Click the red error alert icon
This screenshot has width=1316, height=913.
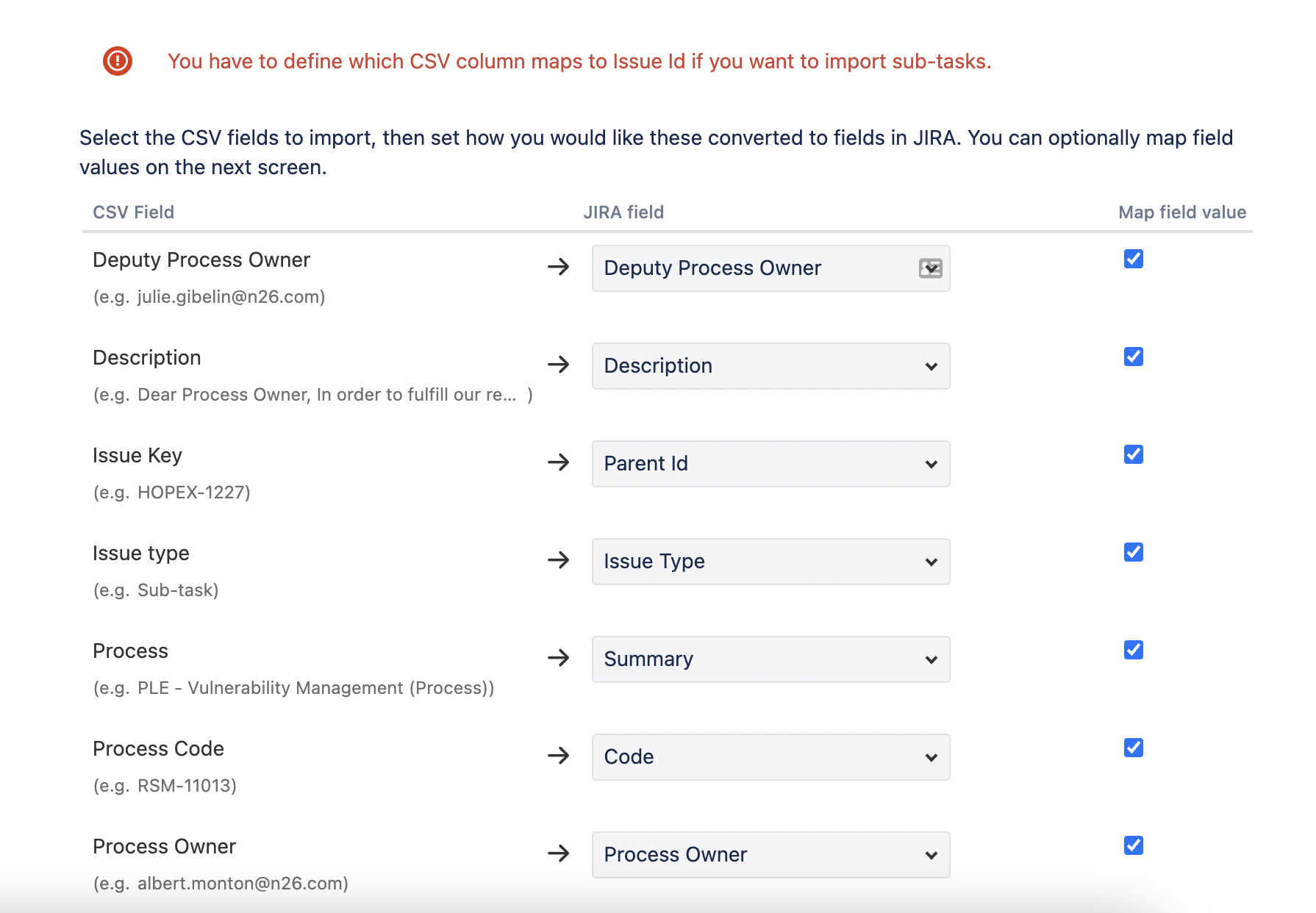pos(118,62)
